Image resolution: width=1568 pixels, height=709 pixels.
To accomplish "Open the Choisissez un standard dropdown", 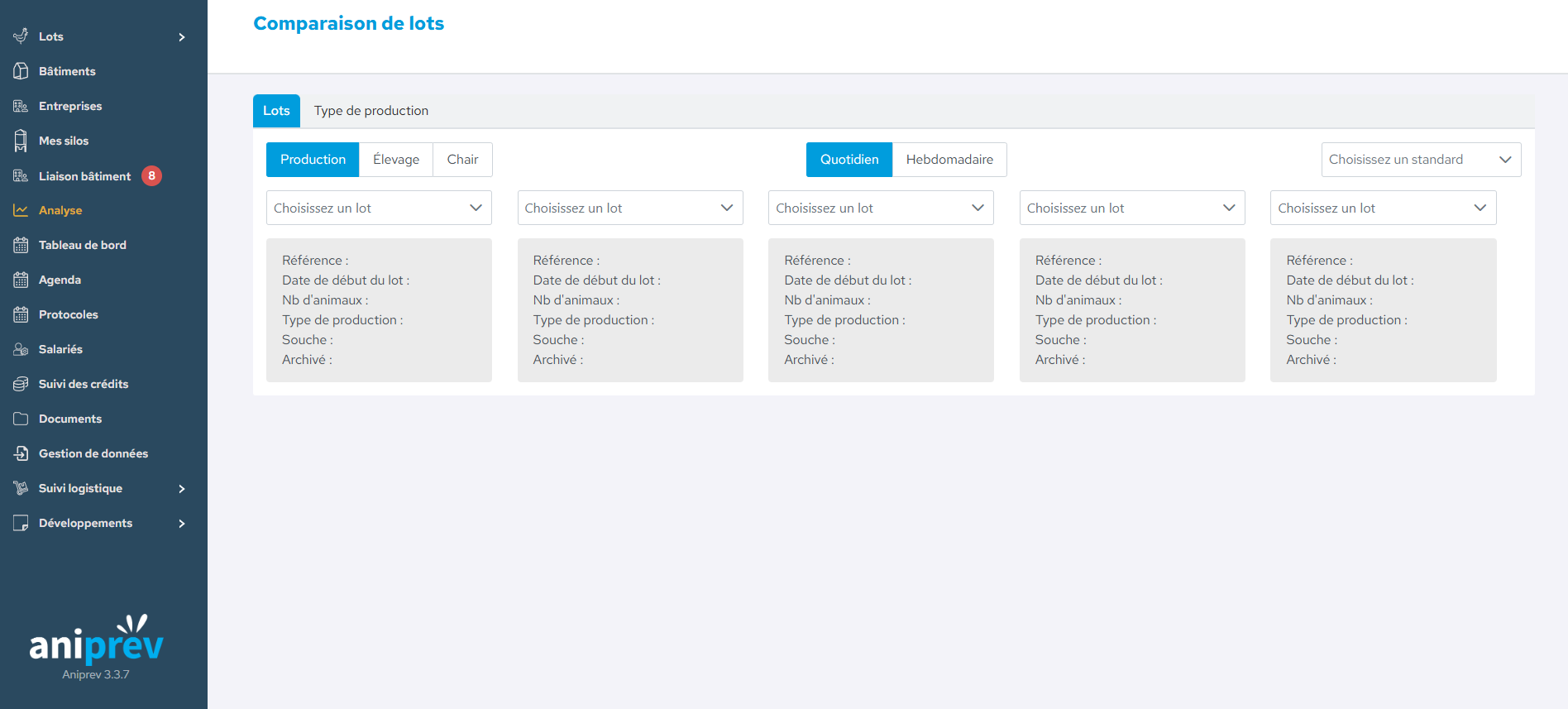I will click(1420, 160).
